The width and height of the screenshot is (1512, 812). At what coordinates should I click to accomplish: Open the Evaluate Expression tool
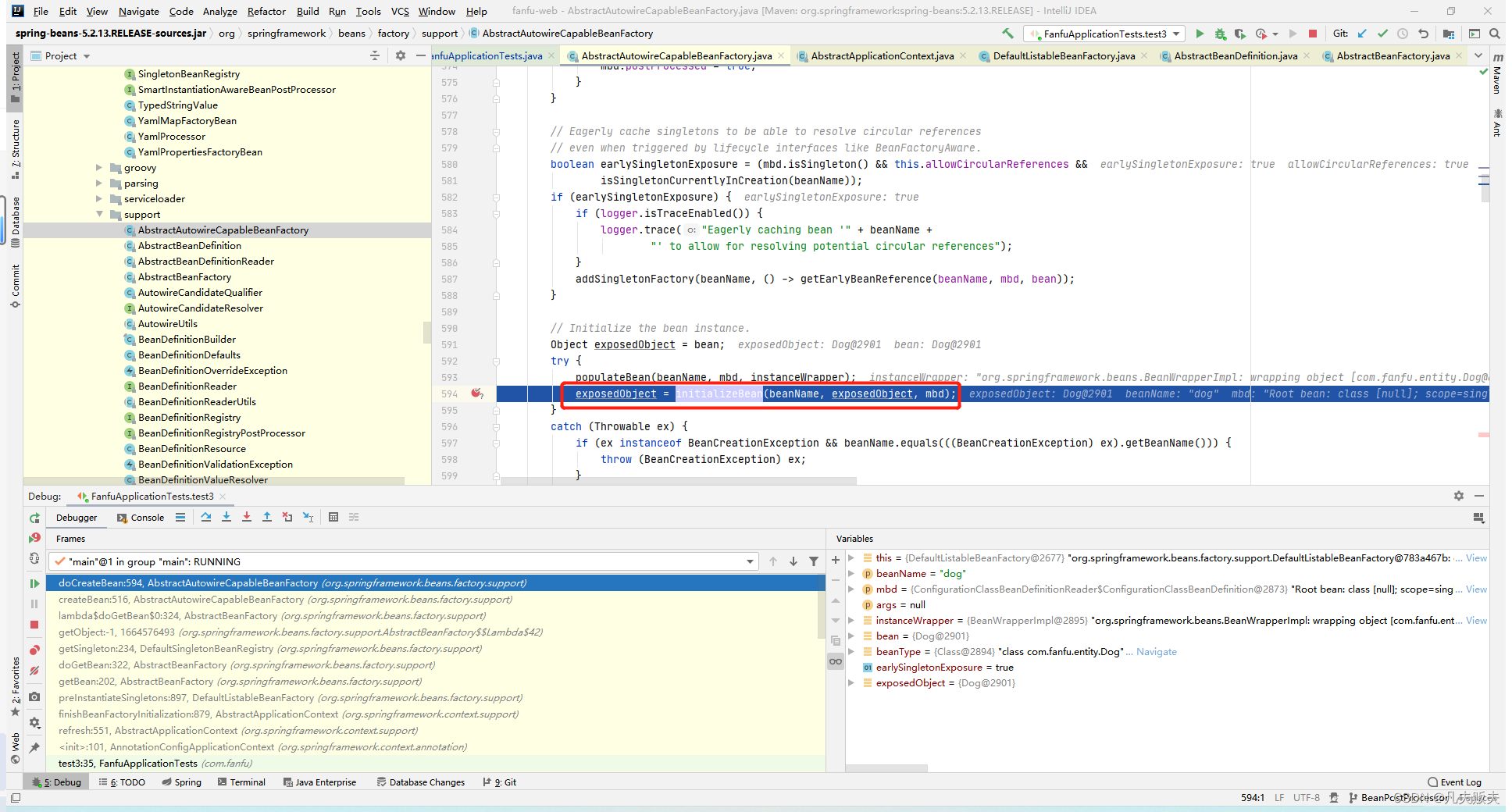(334, 517)
